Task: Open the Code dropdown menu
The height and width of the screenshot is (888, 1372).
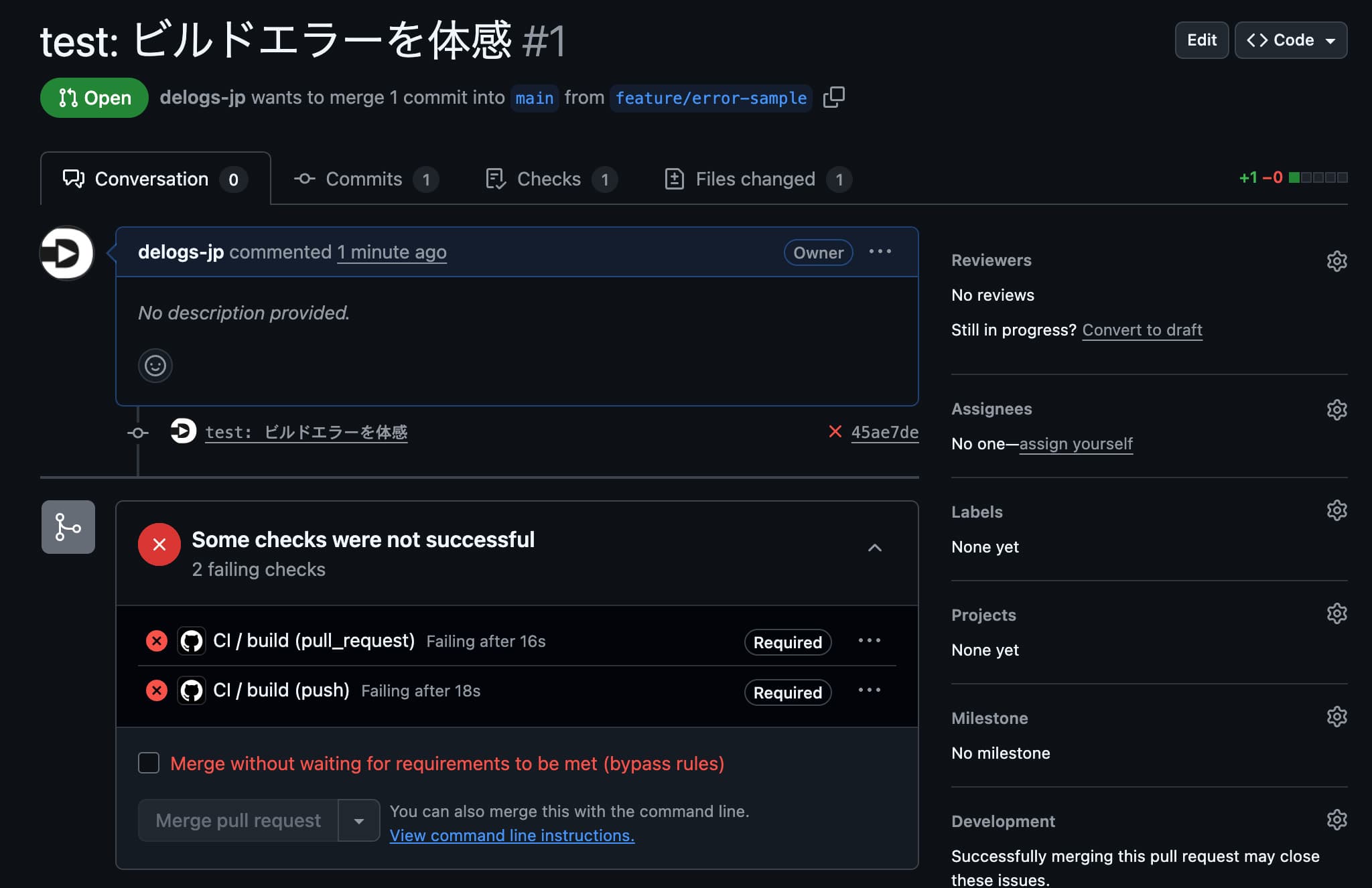Action: [x=1291, y=40]
